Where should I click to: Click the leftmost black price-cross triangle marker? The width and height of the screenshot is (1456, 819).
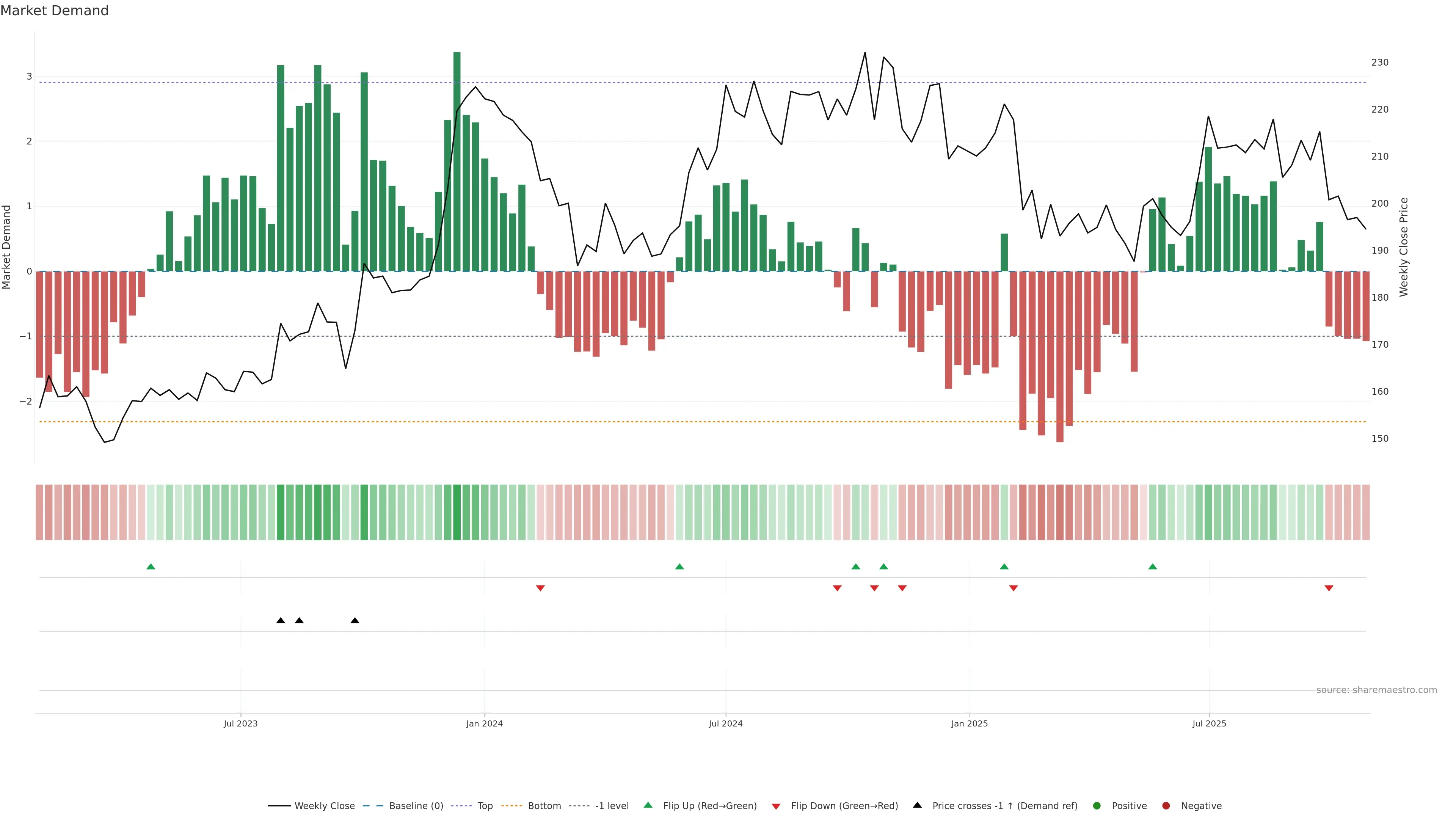pyautogui.click(x=281, y=621)
